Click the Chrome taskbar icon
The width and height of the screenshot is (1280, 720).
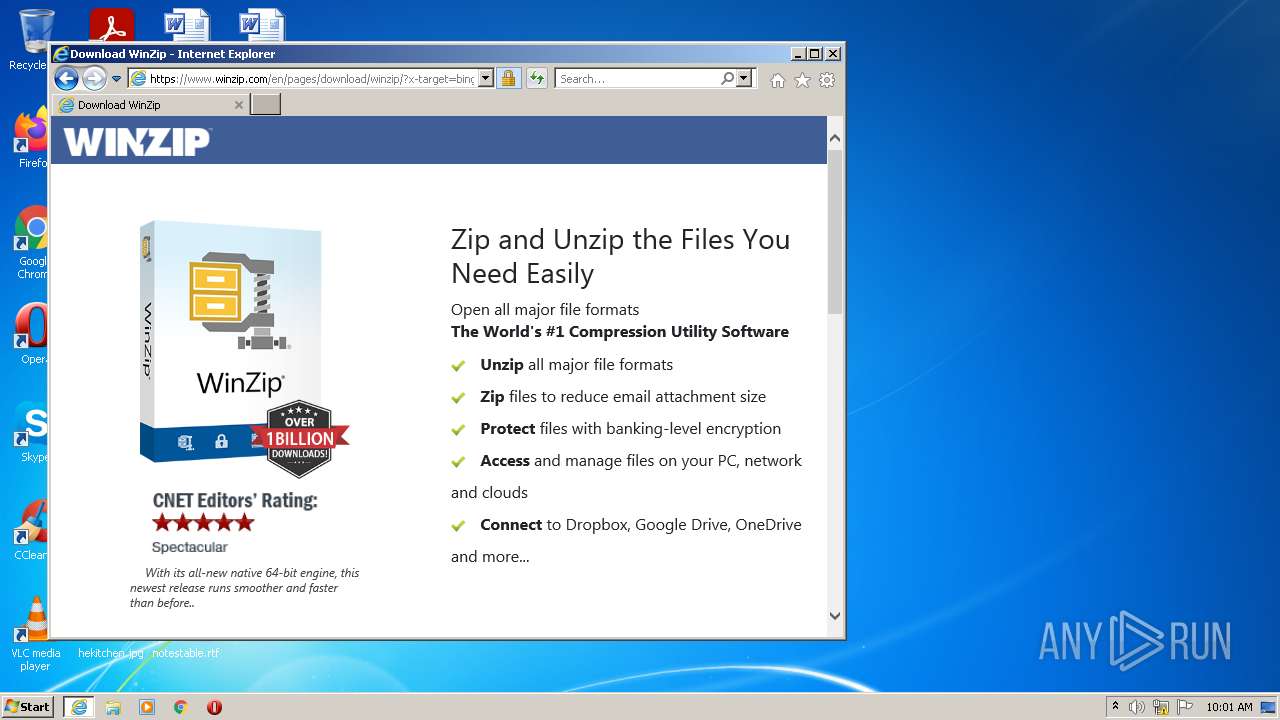(181, 707)
